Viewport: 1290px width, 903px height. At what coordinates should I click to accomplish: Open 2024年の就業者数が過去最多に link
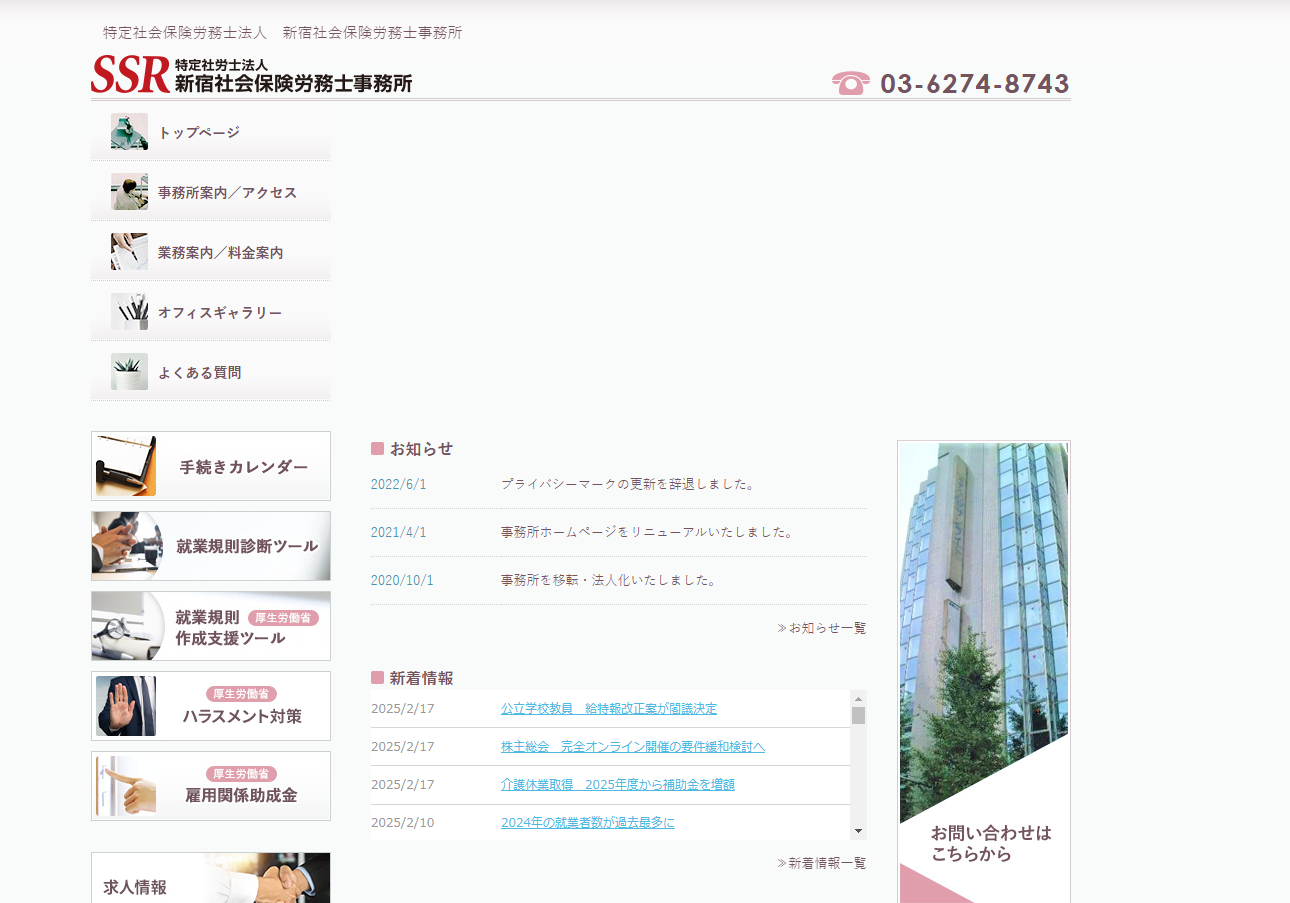[x=588, y=823]
